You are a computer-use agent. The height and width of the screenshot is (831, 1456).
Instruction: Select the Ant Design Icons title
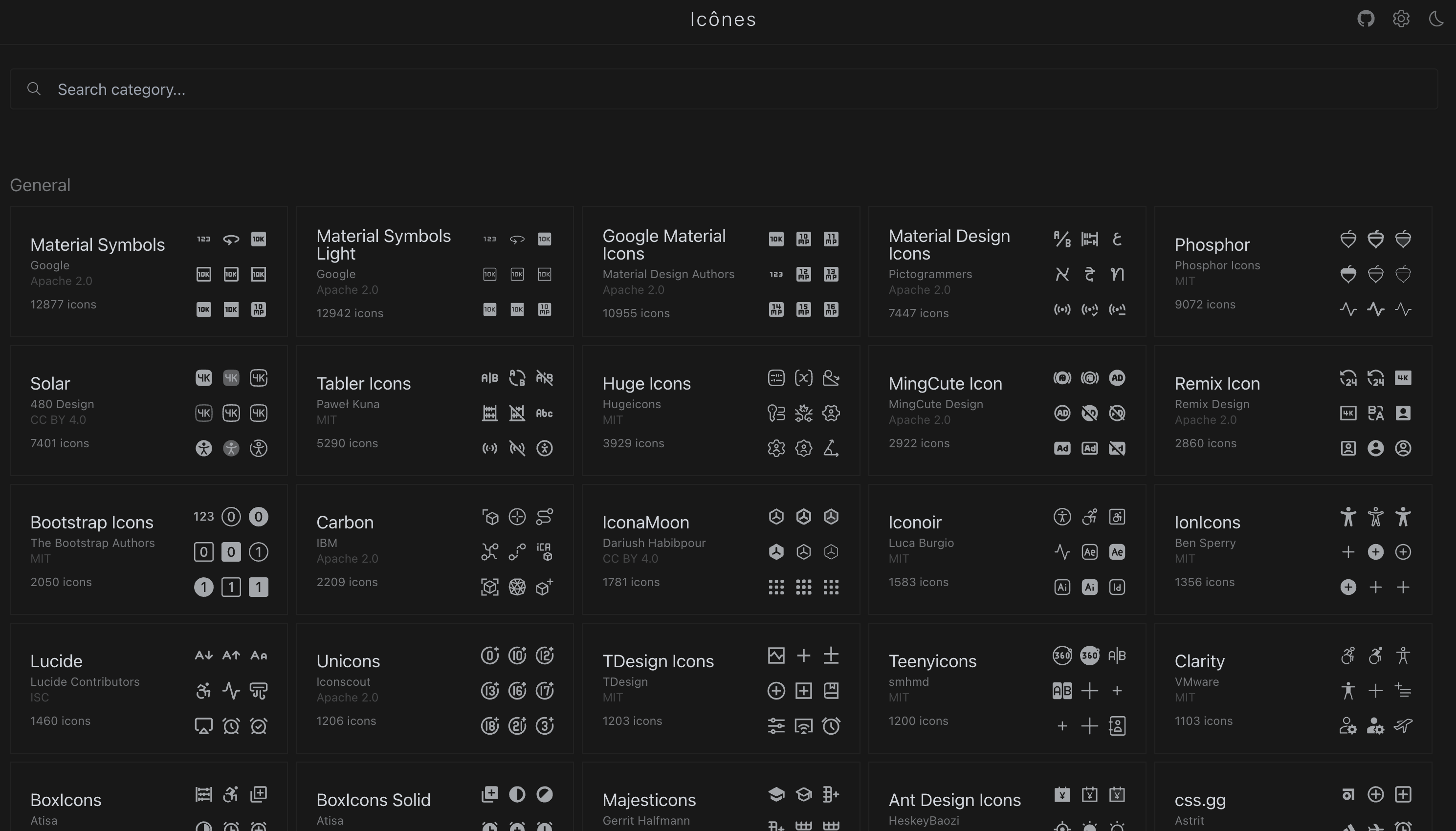point(954,800)
